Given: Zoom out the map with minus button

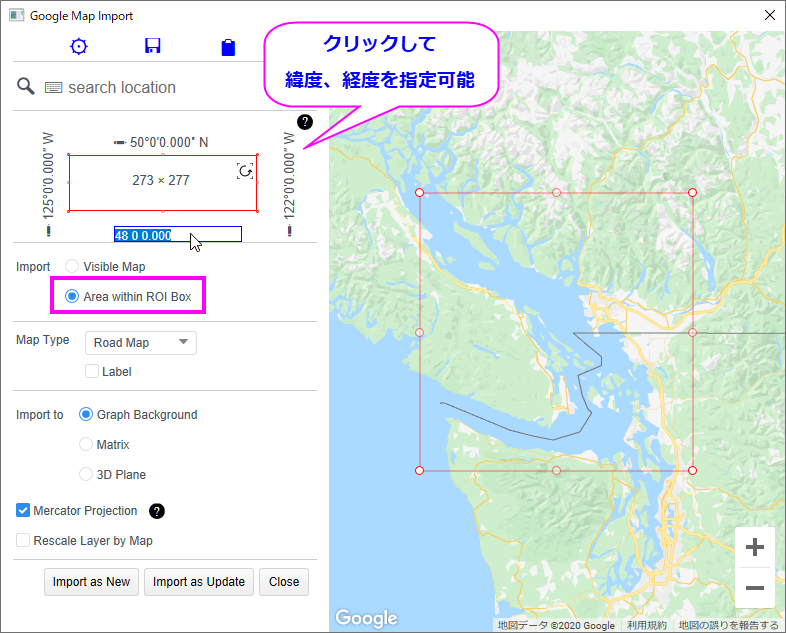Looking at the screenshot, I should tap(755, 587).
